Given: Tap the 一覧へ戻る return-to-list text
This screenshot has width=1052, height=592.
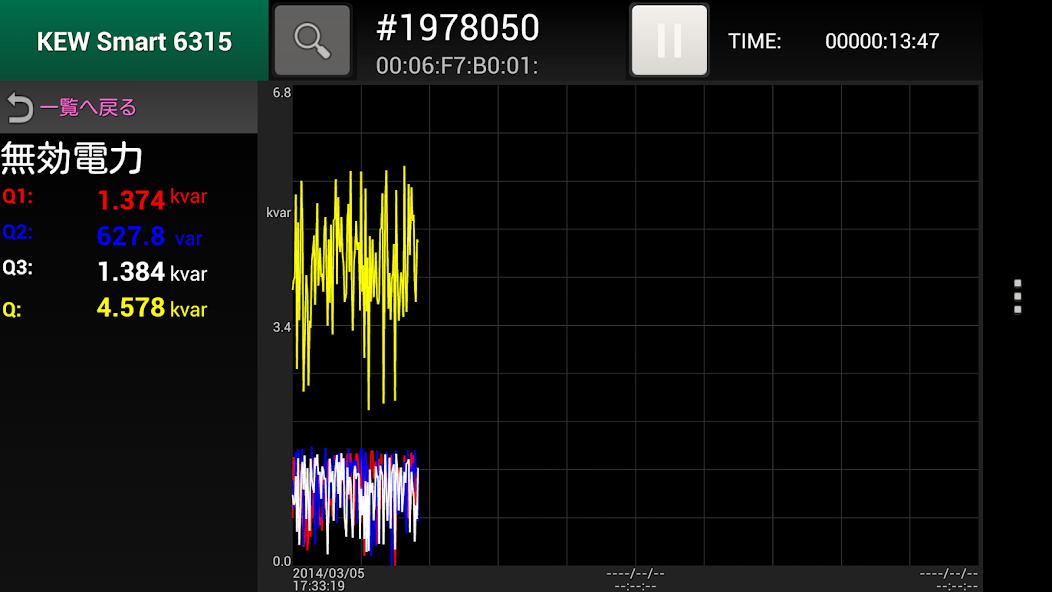Looking at the screenshot, I should [88, 107].
